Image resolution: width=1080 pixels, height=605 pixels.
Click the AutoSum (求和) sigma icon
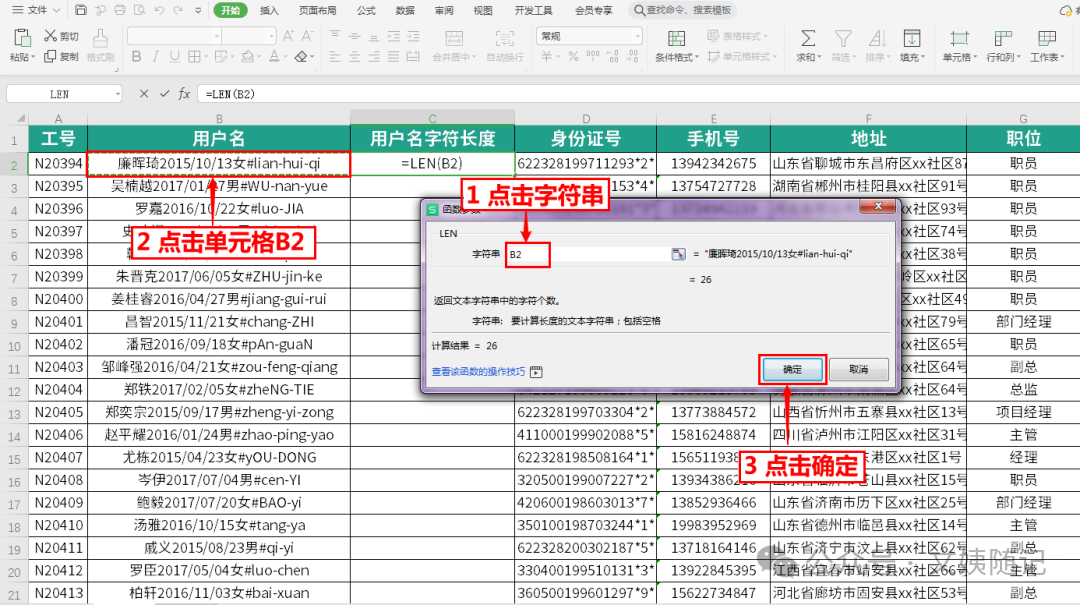point(807,38)
